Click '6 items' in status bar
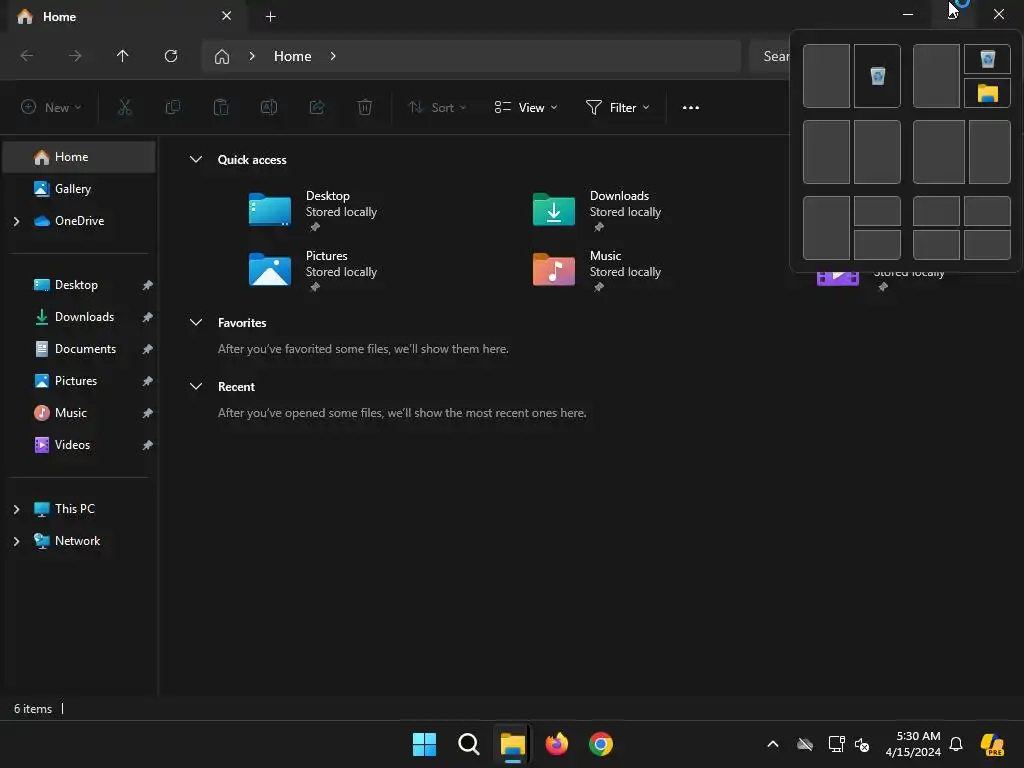The width and height of the screenshot is (1024, 768). [33, 709]
